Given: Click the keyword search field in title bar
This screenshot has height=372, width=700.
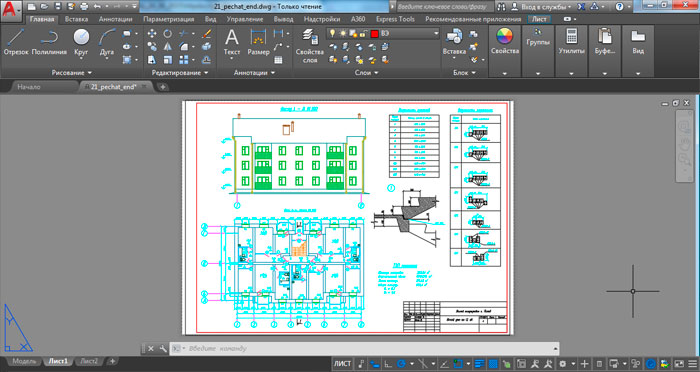Looking at the screenshot, I should pyautogui.click(x=444, y=7).
